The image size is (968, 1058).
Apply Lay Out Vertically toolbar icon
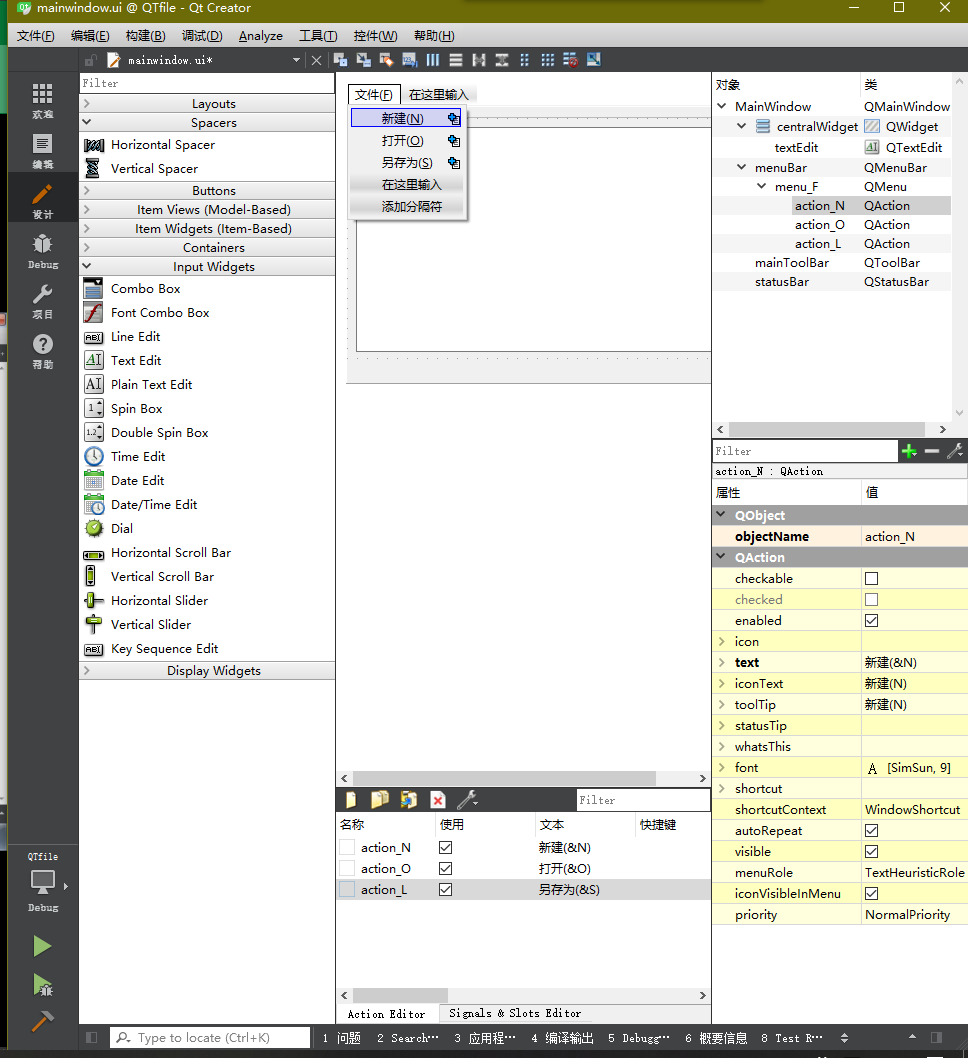456,60
